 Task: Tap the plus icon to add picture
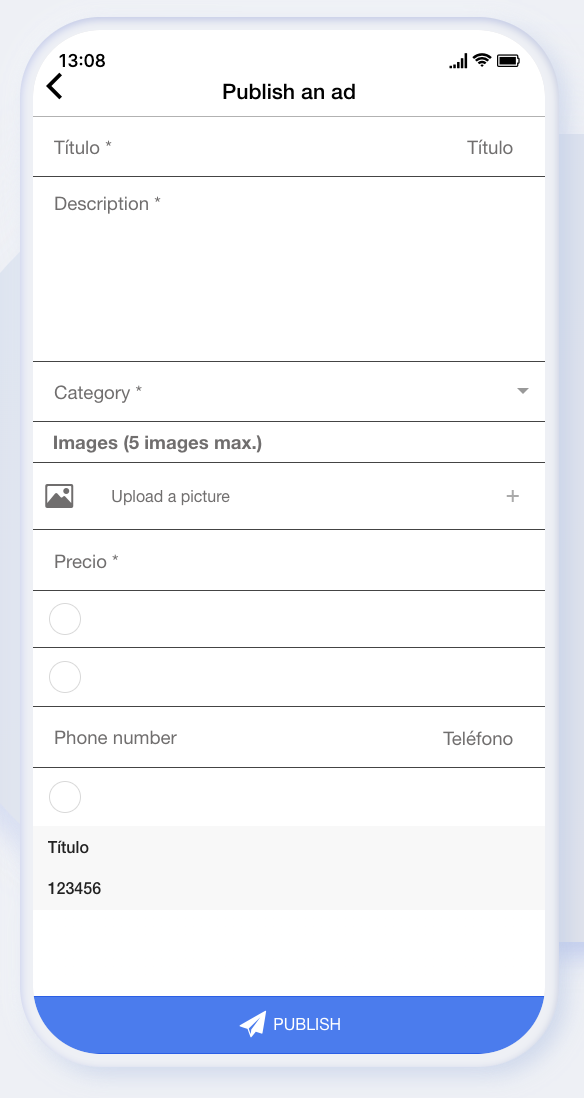point(513,496)
